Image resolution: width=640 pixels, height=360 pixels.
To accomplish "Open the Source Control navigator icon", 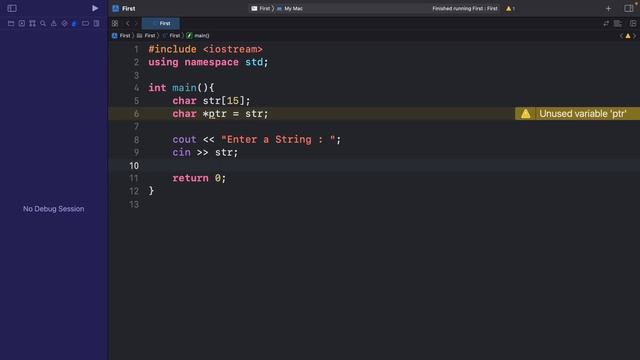I will pos(22,24).
